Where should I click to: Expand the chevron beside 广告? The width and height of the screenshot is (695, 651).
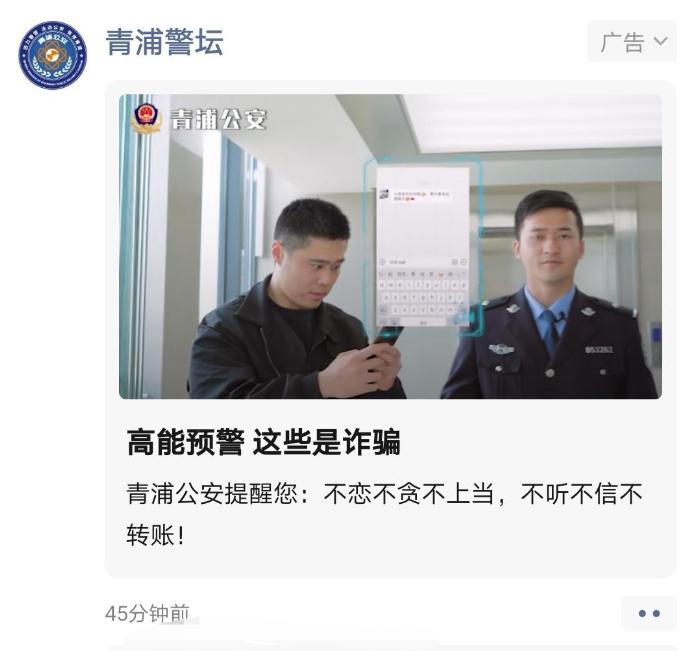[660, 42]
